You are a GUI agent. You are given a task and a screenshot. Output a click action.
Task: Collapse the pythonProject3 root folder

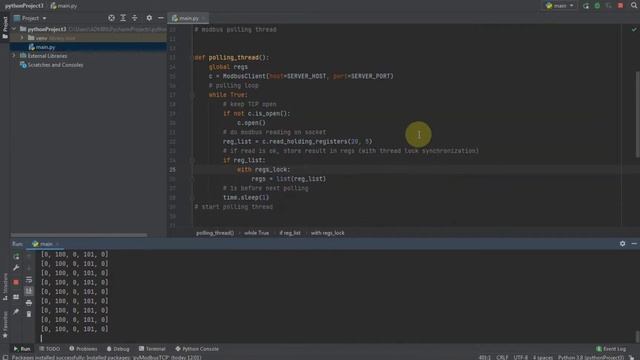tap(14, 29)
